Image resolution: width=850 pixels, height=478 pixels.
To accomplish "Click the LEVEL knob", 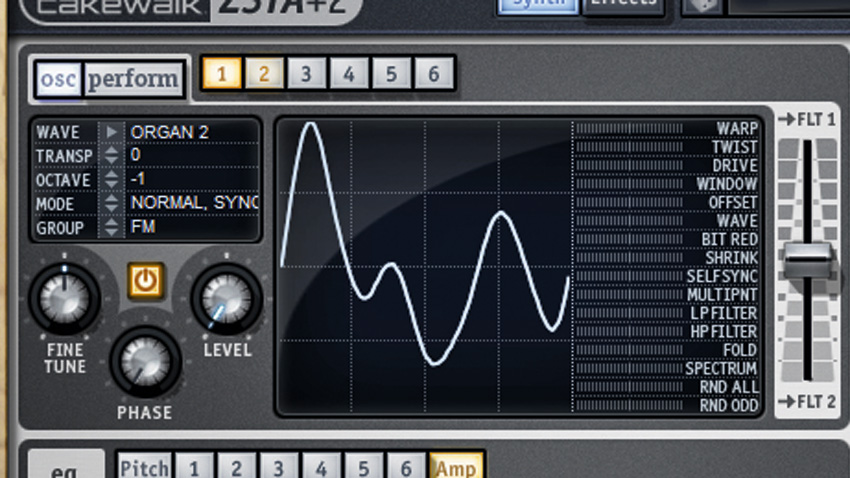I will [226, 299].
